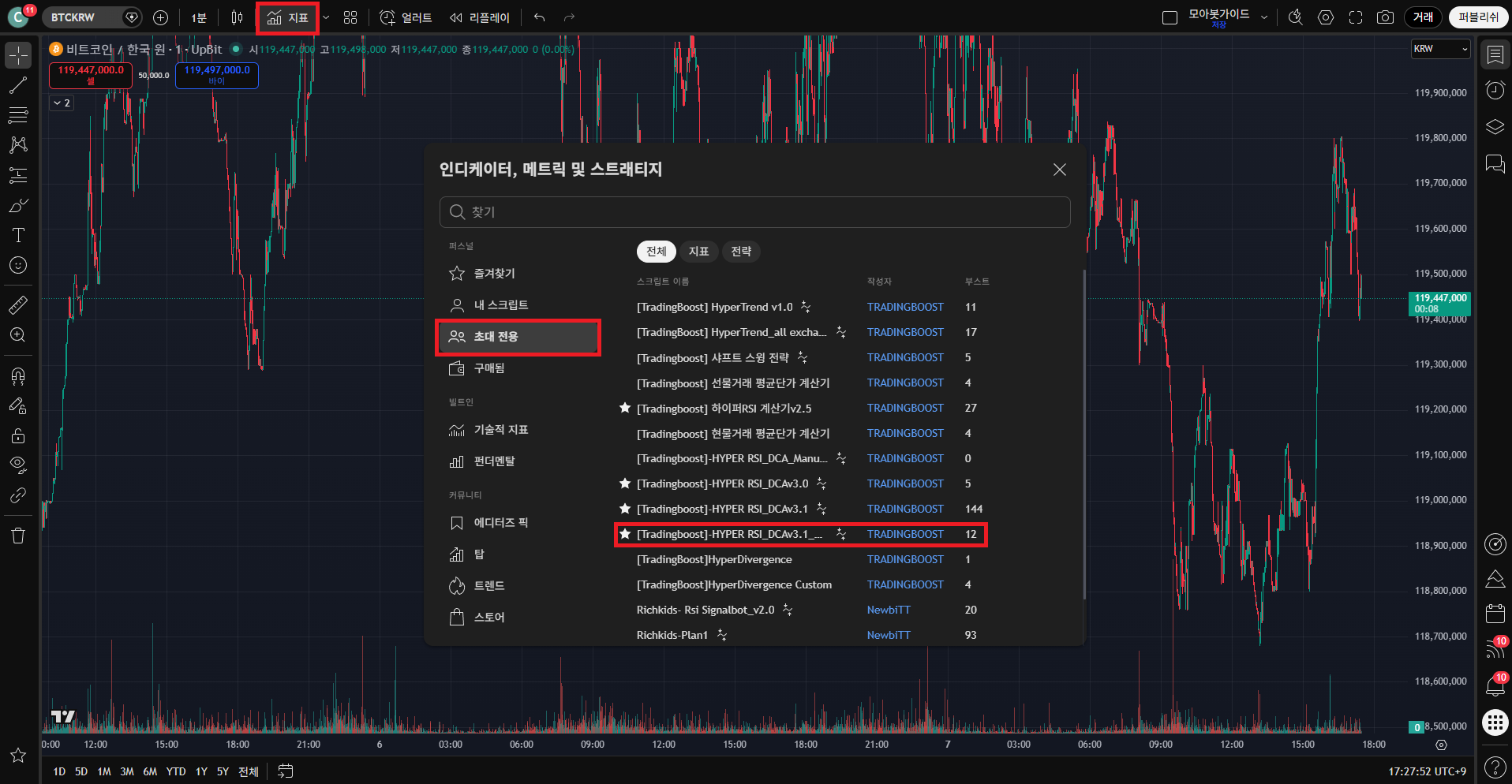Expand the 모아봇가이드 layout dropdown arrow
The width and height of the screenshot is (1512, 784).
1264,17
